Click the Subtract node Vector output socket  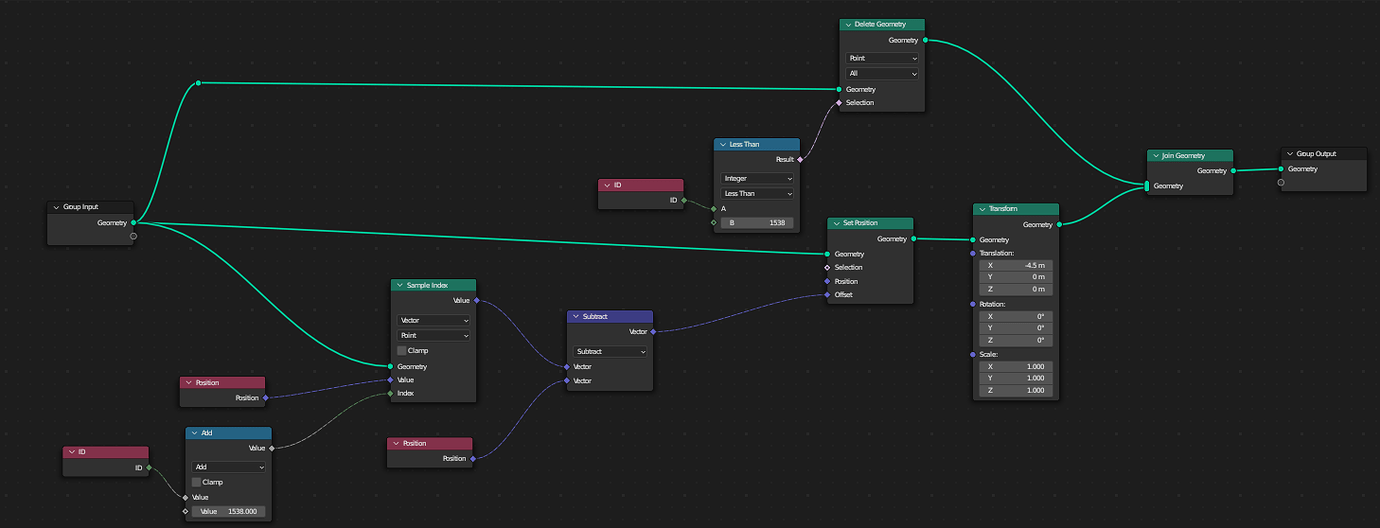[x=653, y=331]
